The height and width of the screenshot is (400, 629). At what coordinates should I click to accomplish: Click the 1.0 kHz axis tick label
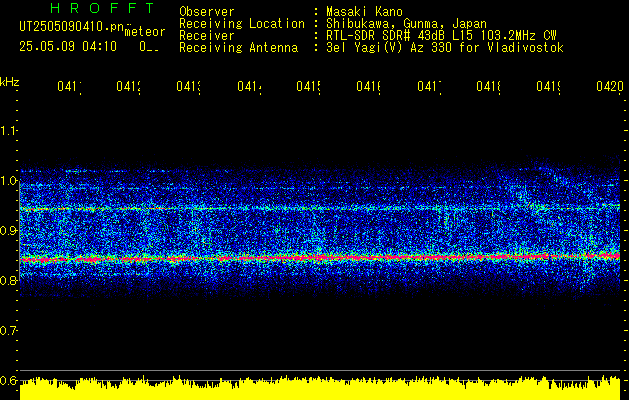[x=8, y=181]
